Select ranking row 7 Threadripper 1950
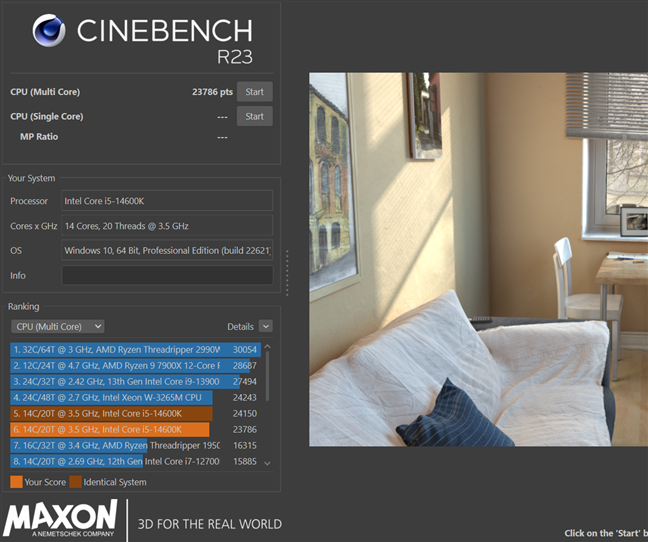The height and width of the screenshot is (542, 648). click(136, 445)
